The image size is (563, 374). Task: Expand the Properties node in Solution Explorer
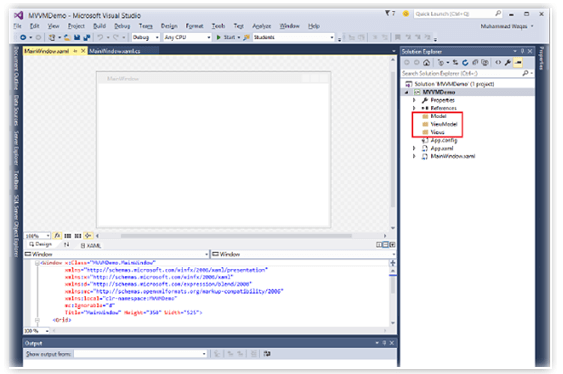click(x=414, y=100)
